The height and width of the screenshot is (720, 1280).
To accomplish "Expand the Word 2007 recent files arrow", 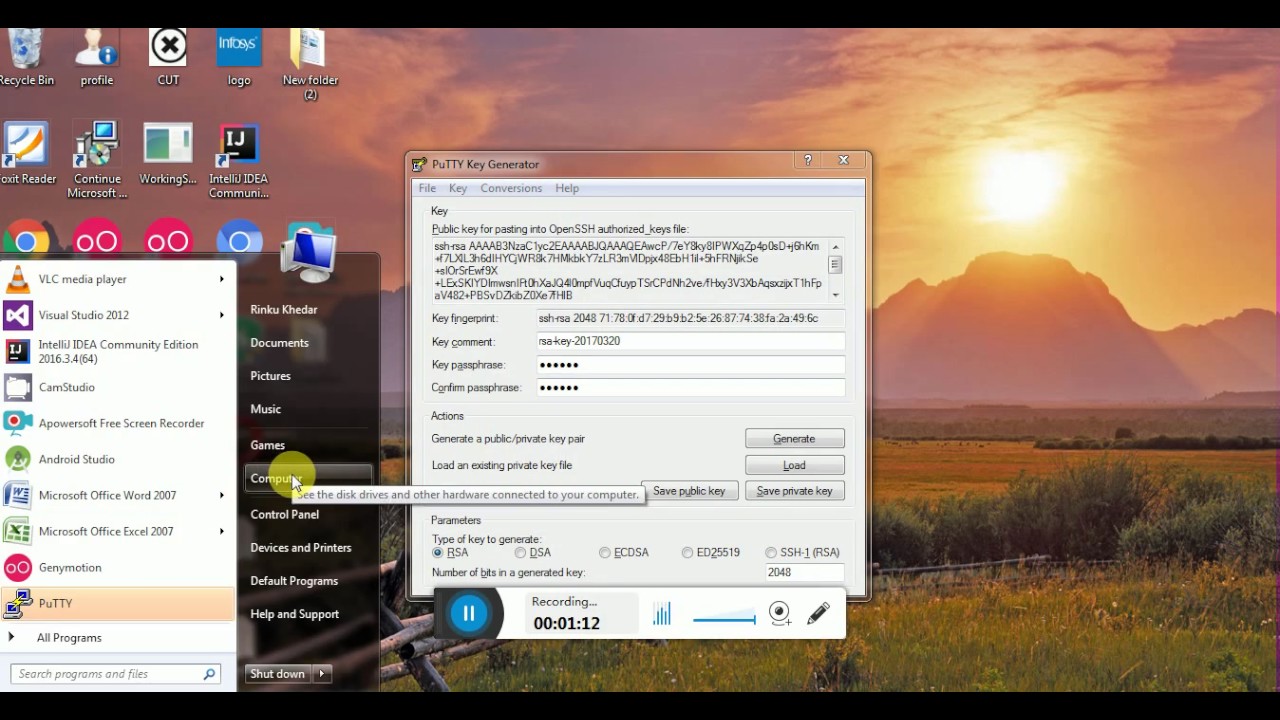I will click(x=221, y=495).
